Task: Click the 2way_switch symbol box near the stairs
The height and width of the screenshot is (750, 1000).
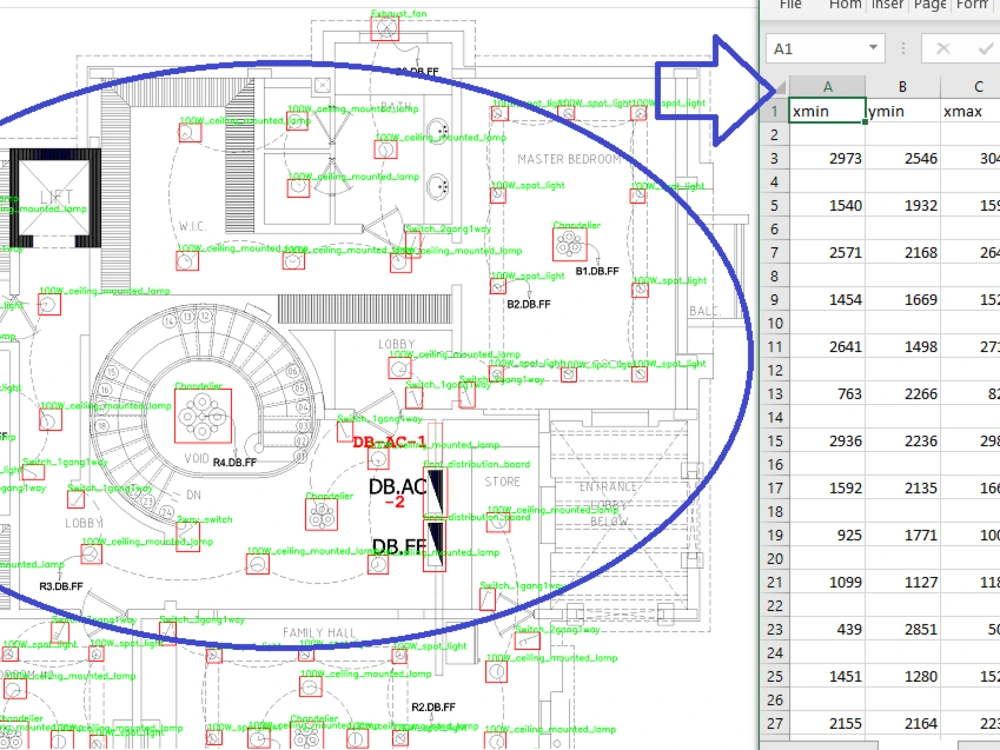Action: tap(188, 536)
